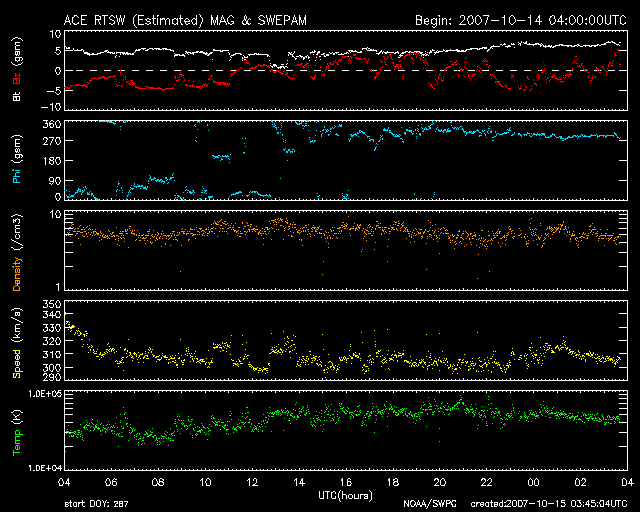Click the '-5' tick label on Bt/Bz axis
640x512 pixels.
(x=54, y=90)
